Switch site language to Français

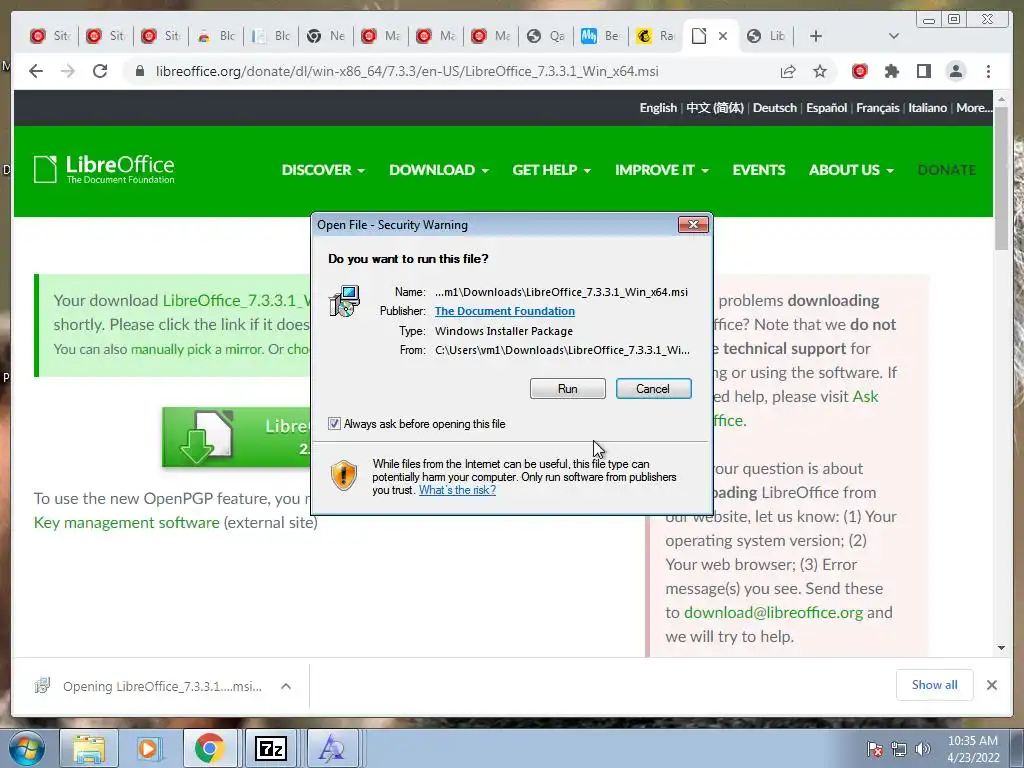tap(878, 108)
